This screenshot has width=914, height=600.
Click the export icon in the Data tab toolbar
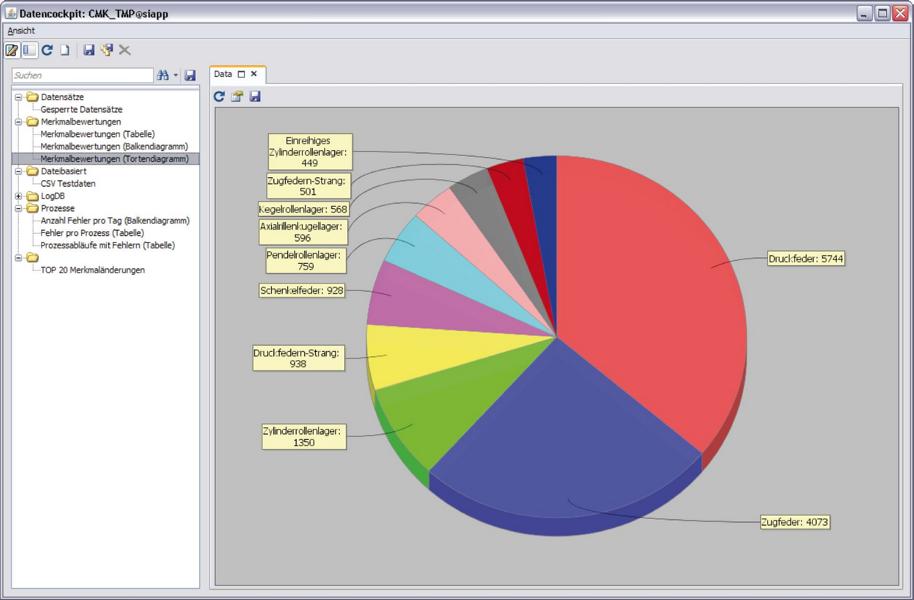(x=237, y=96)
